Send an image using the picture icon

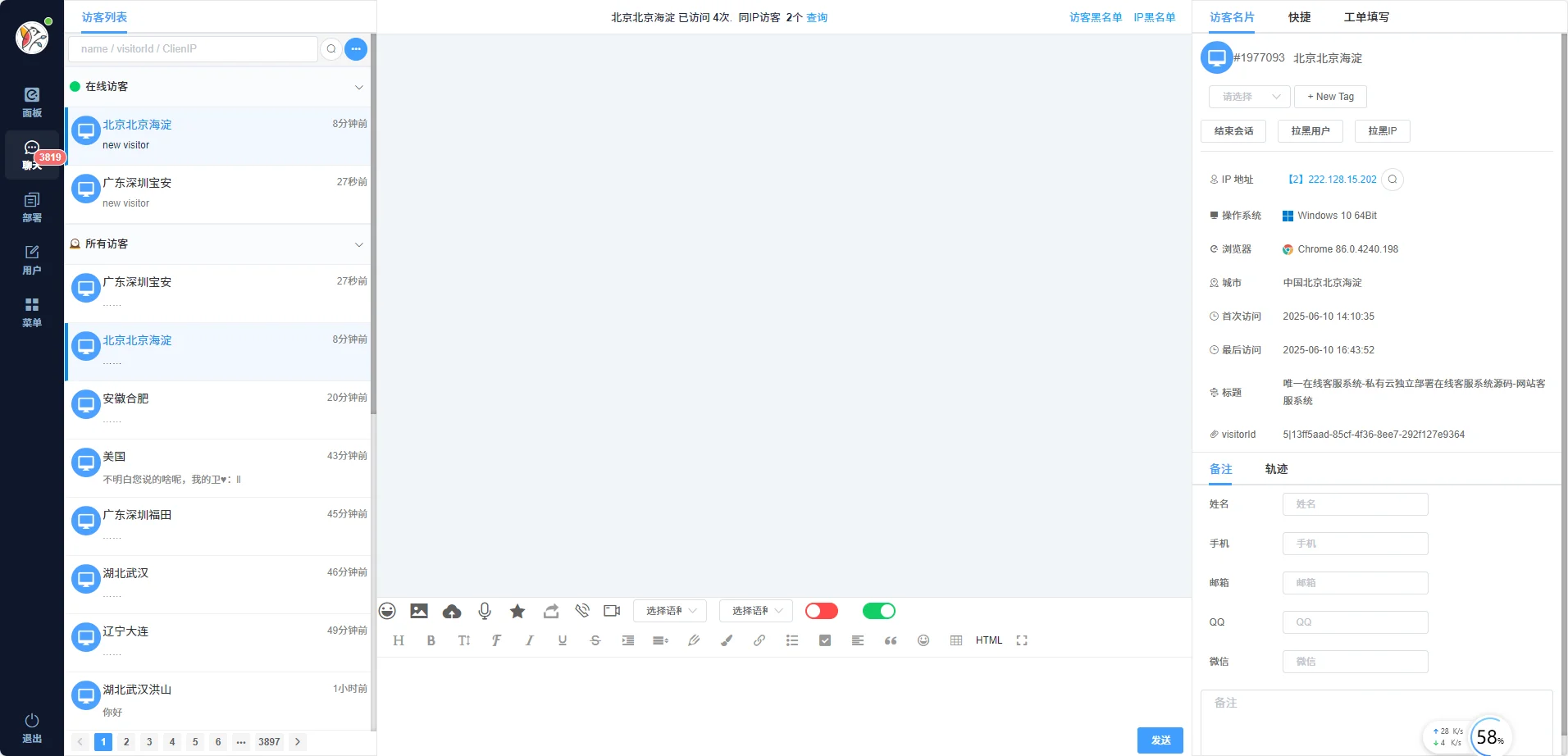point(419,611)
